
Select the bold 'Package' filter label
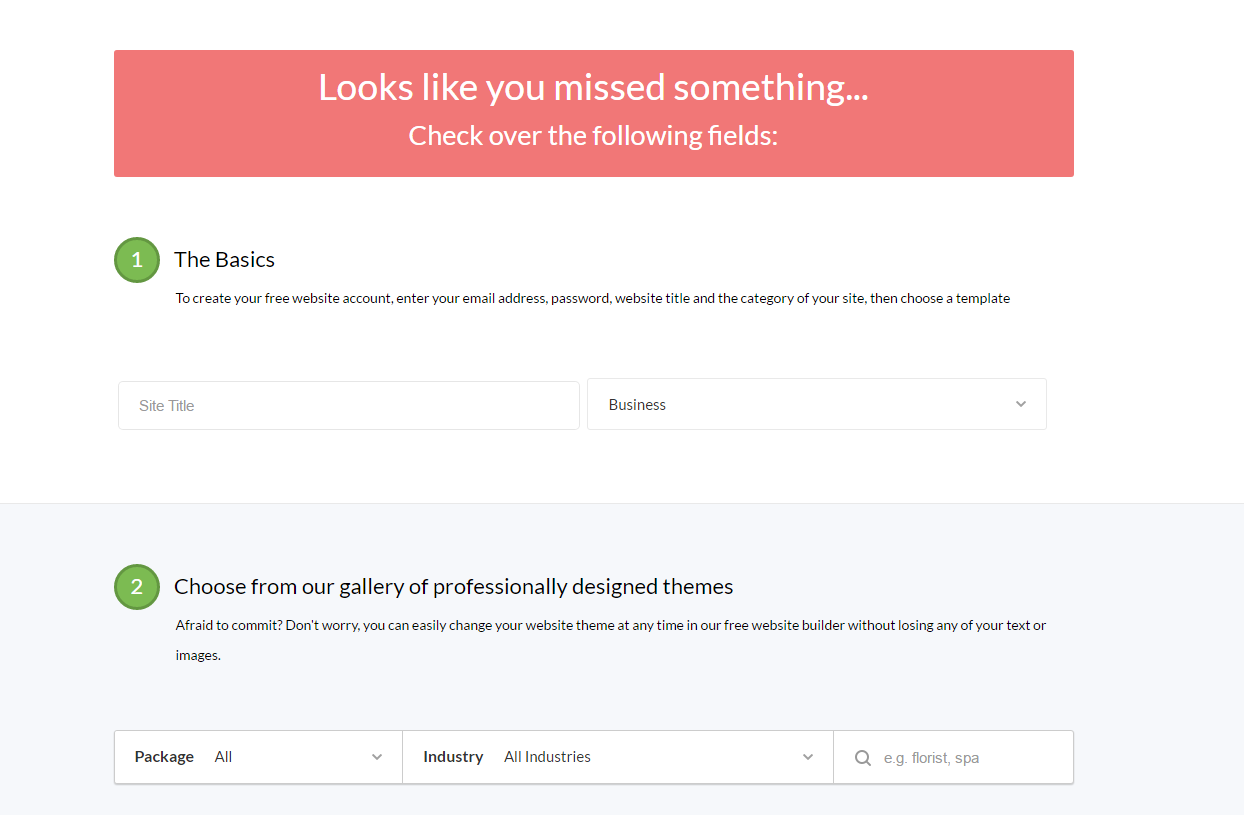click(x=164, y=757)
